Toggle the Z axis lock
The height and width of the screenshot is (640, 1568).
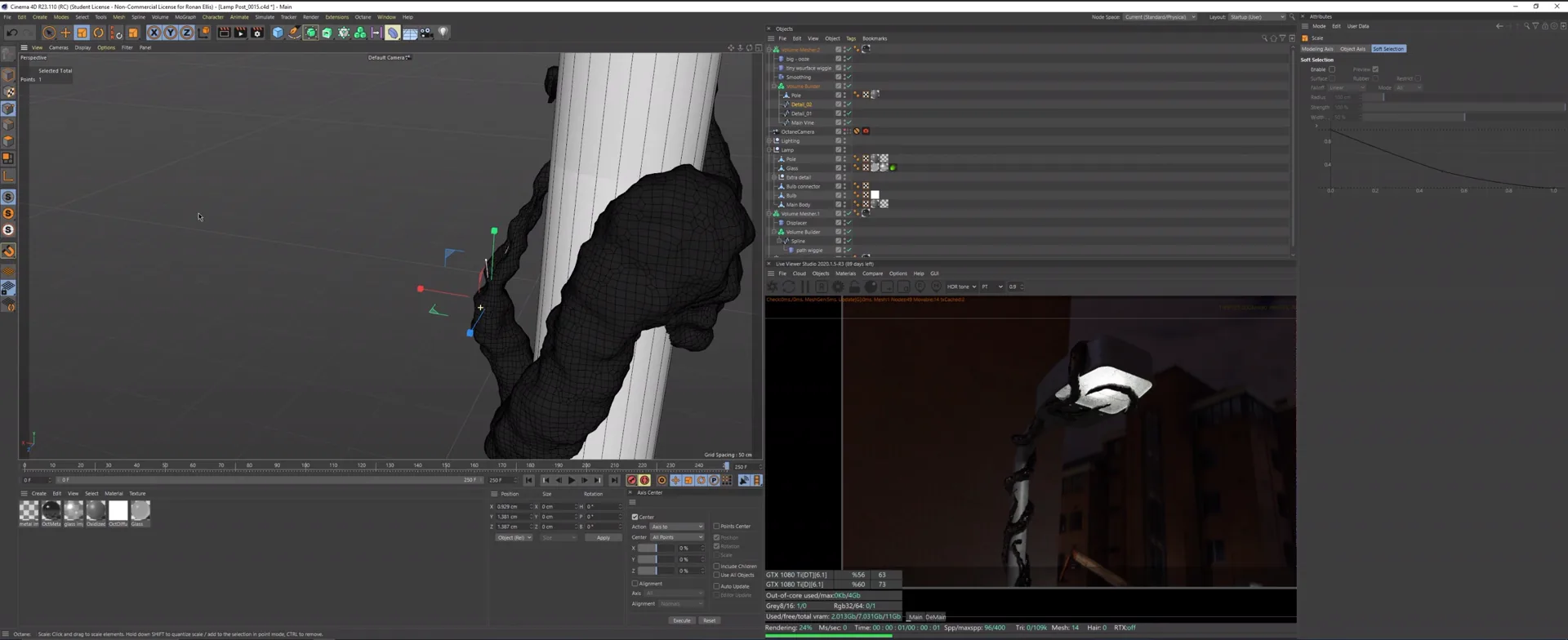tap(186, 33)
